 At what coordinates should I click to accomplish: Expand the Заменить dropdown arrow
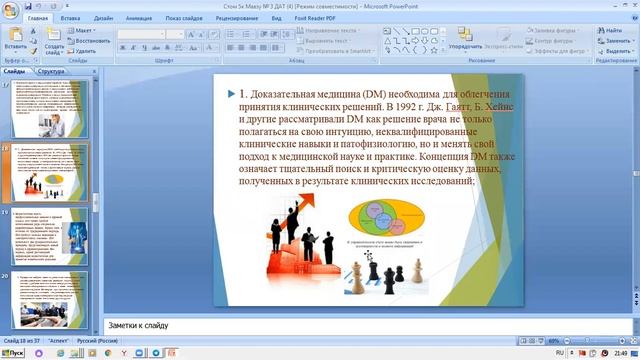(x=633, y=41)
